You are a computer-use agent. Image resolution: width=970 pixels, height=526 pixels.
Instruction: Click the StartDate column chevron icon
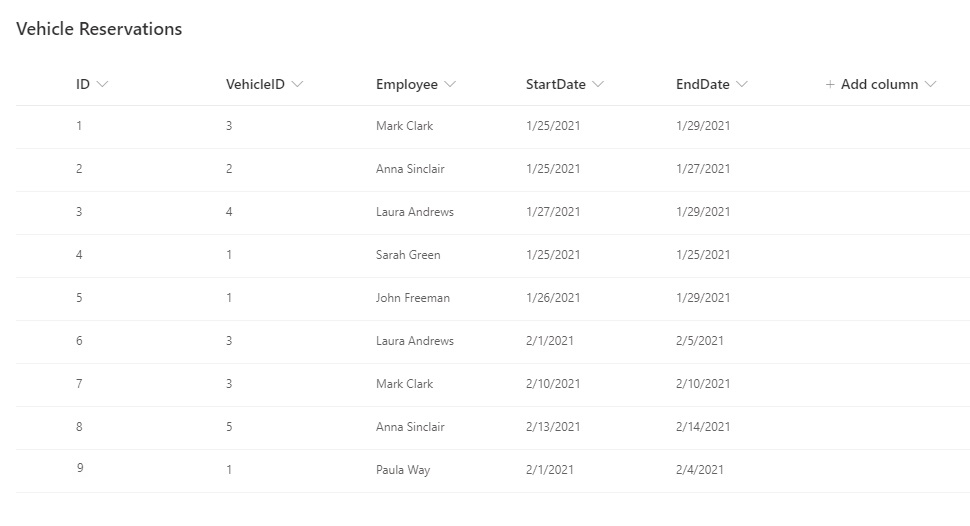(598, 84)
